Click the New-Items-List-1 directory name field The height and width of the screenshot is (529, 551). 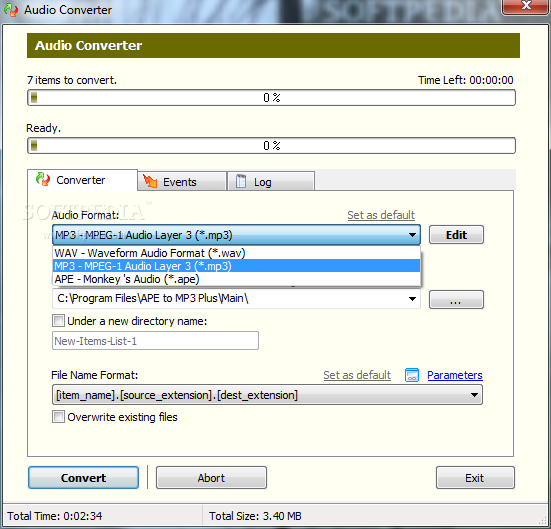[x=155, y=341]
